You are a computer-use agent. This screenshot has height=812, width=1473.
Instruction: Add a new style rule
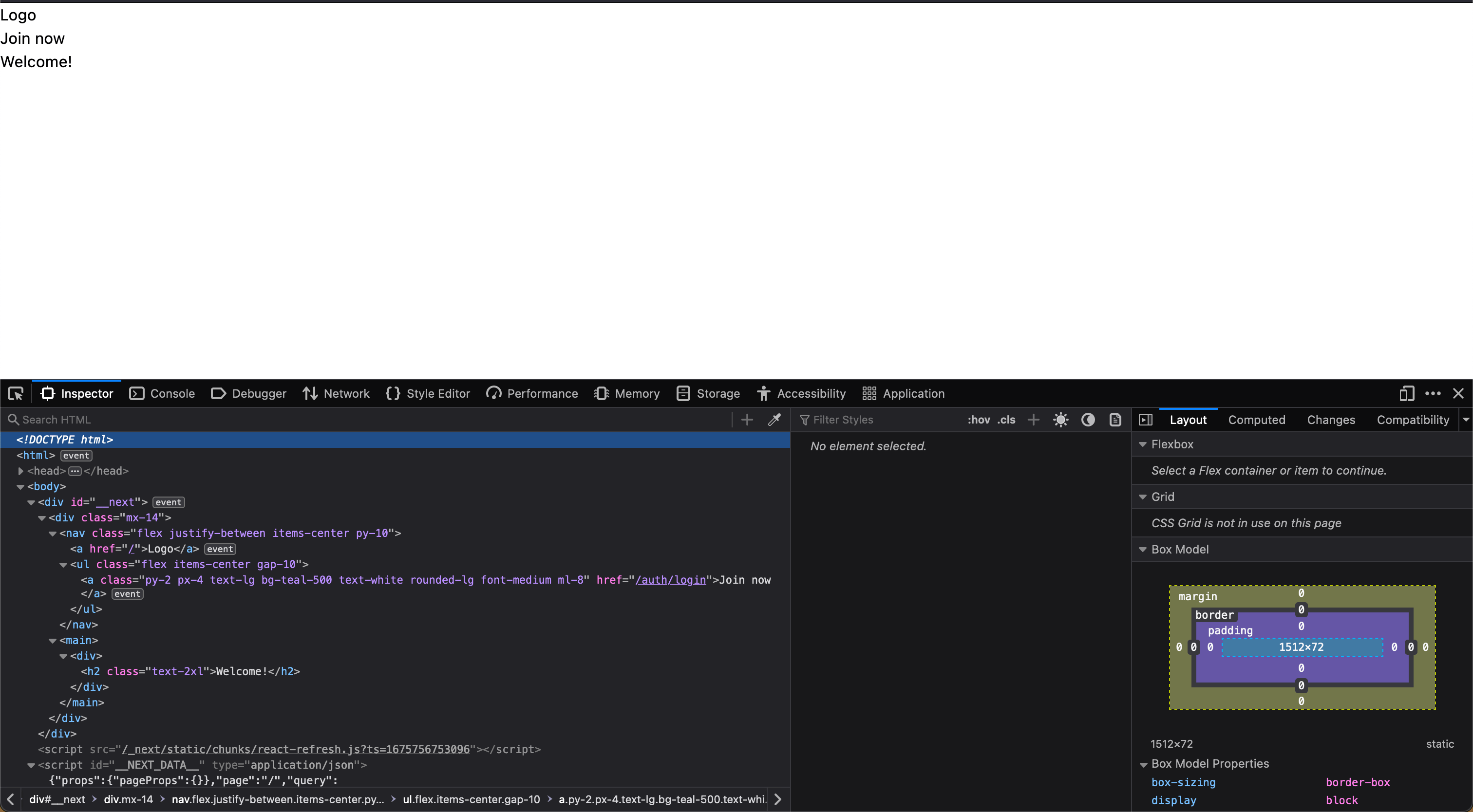[1033, 420]
